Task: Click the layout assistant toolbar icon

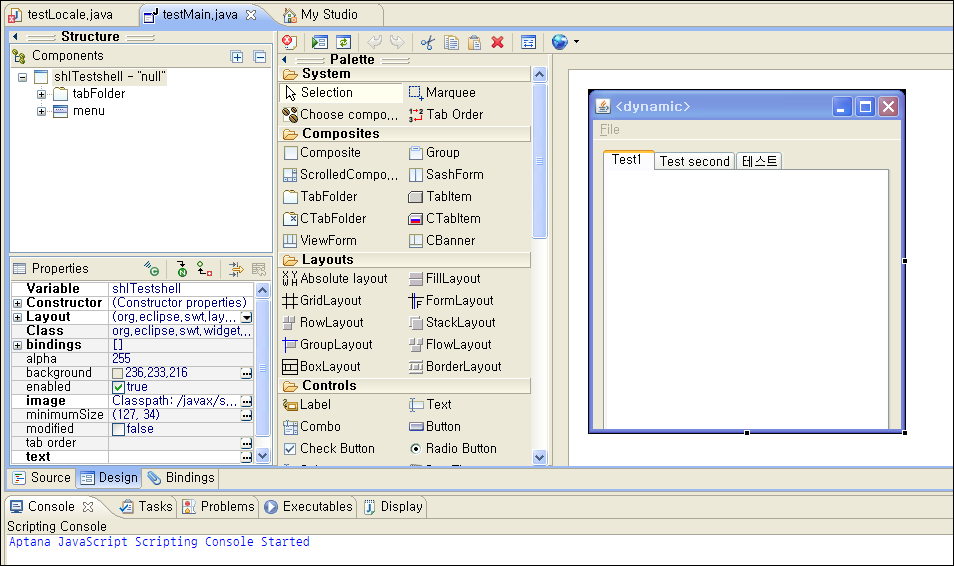Action: coord(528,42)
